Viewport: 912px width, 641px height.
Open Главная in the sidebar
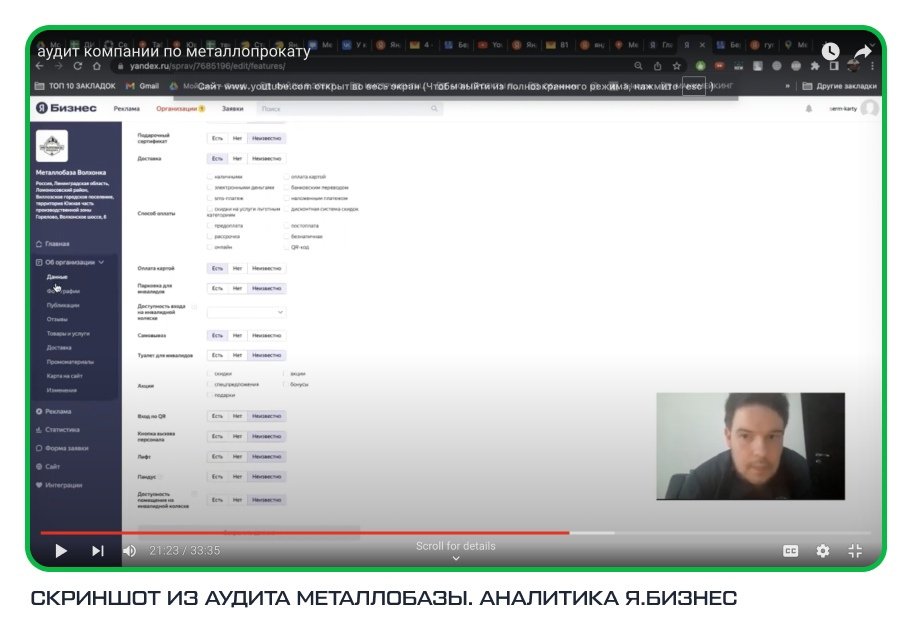52,244
